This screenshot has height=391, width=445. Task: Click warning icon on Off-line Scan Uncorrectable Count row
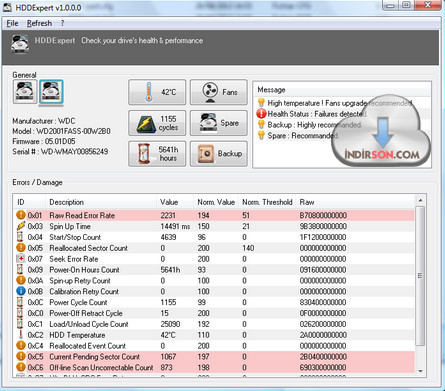[x=21, y=367]
